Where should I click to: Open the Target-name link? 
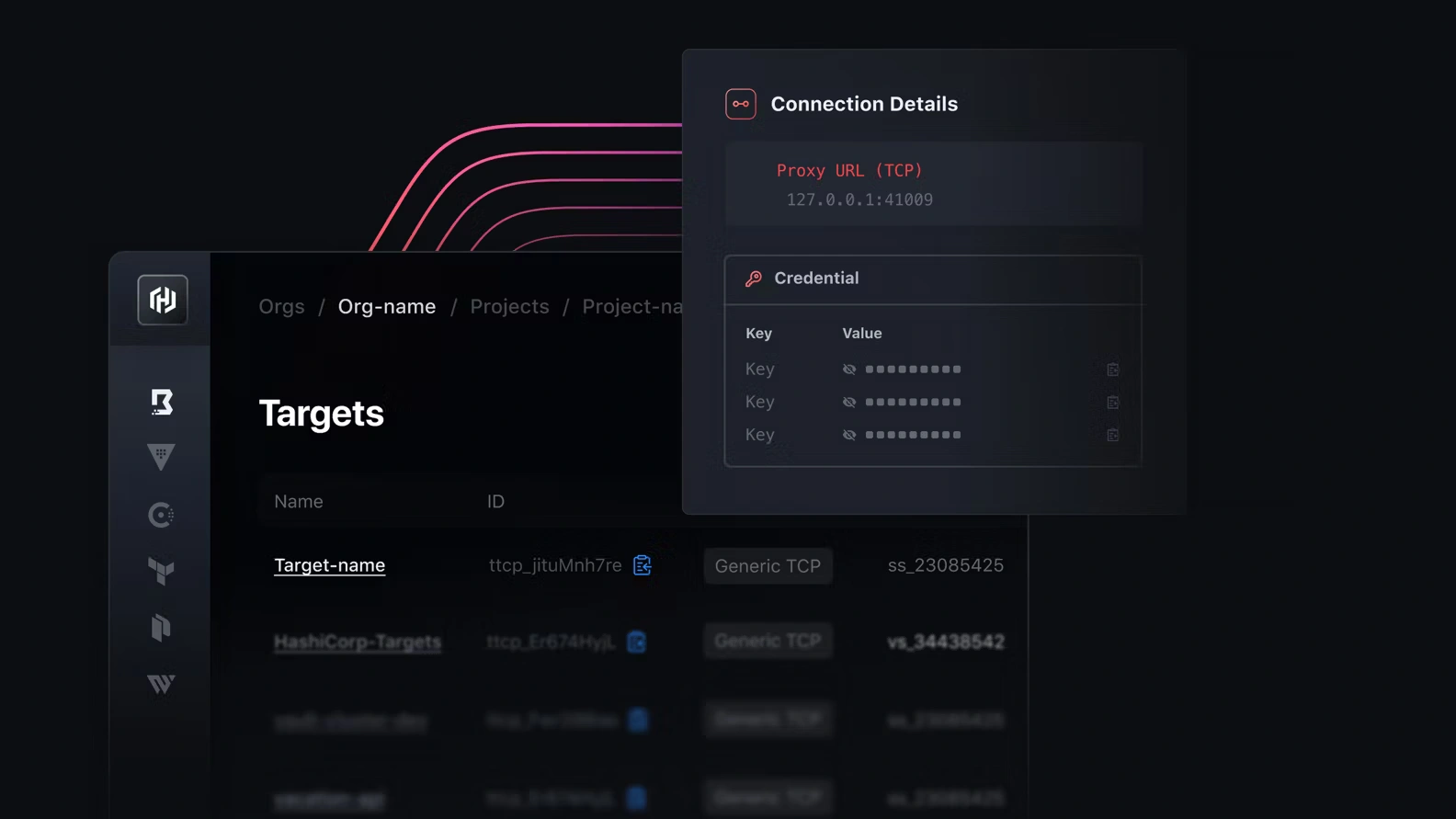pyautogui.click(x=329, y=565)
